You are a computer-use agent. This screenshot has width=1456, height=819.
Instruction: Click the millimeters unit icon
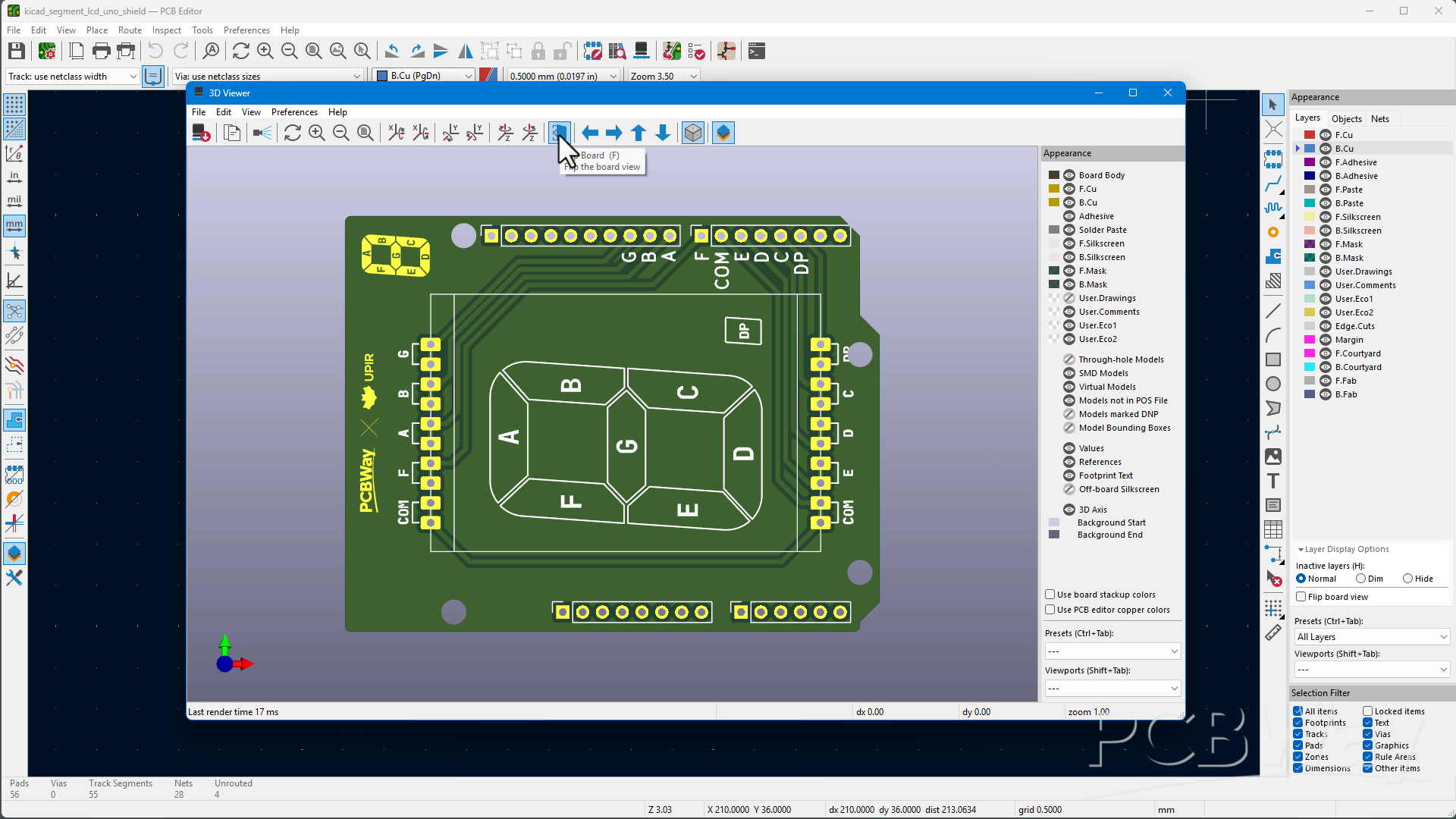tap(14, 225)
